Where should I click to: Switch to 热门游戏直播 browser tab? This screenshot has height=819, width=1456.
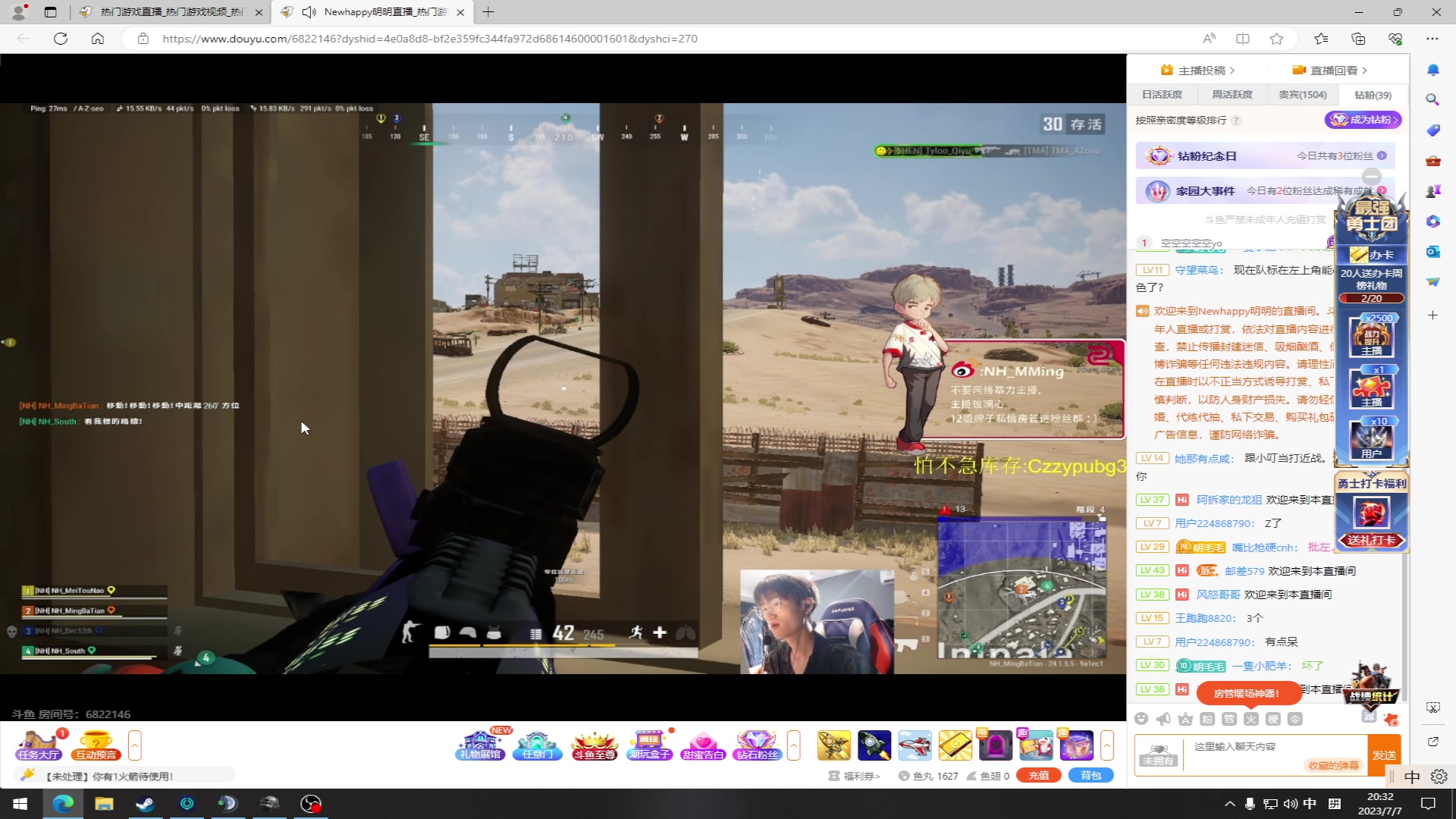tap(171, 12)
